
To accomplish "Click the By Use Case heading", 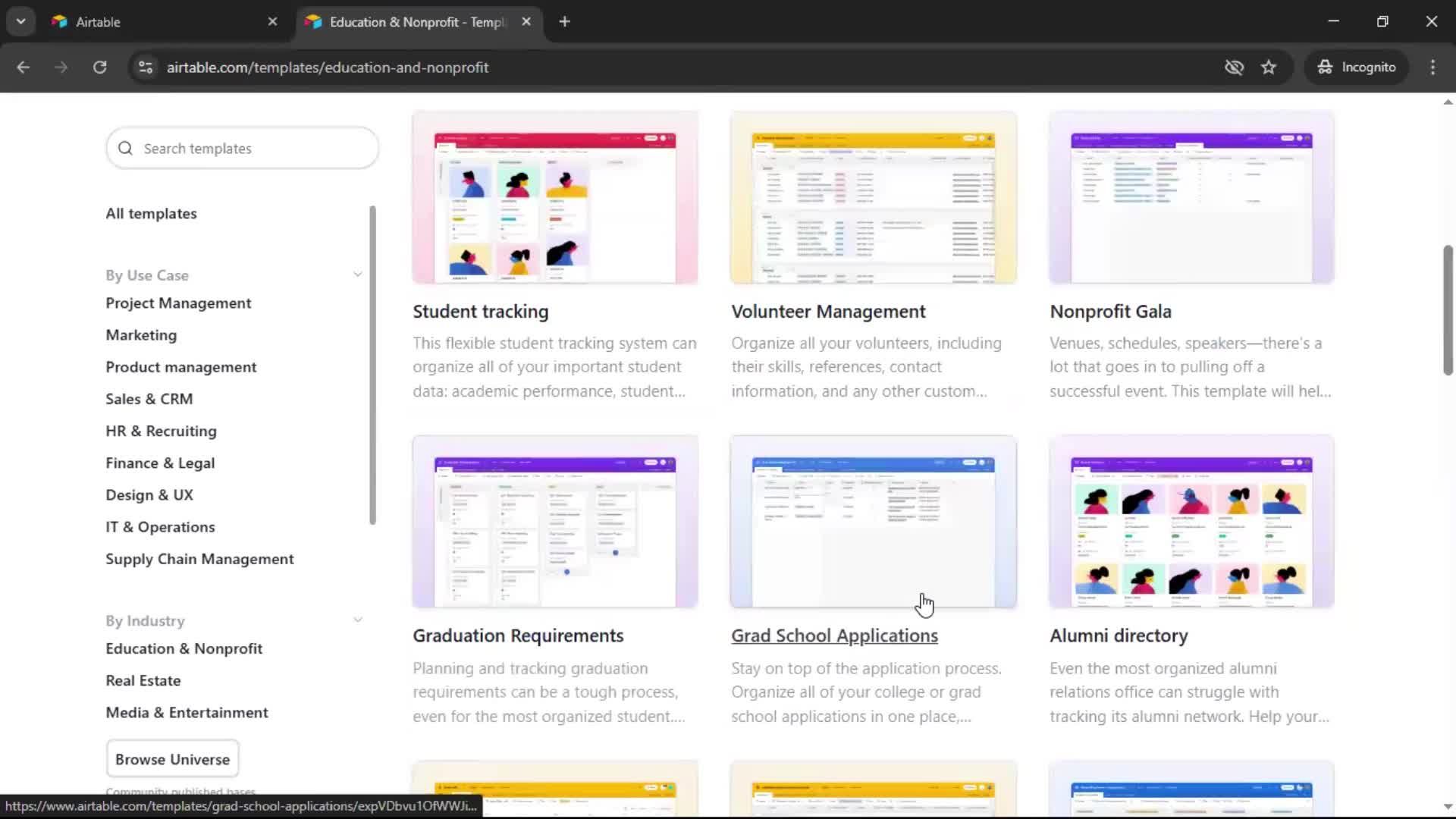I will 147,275.
